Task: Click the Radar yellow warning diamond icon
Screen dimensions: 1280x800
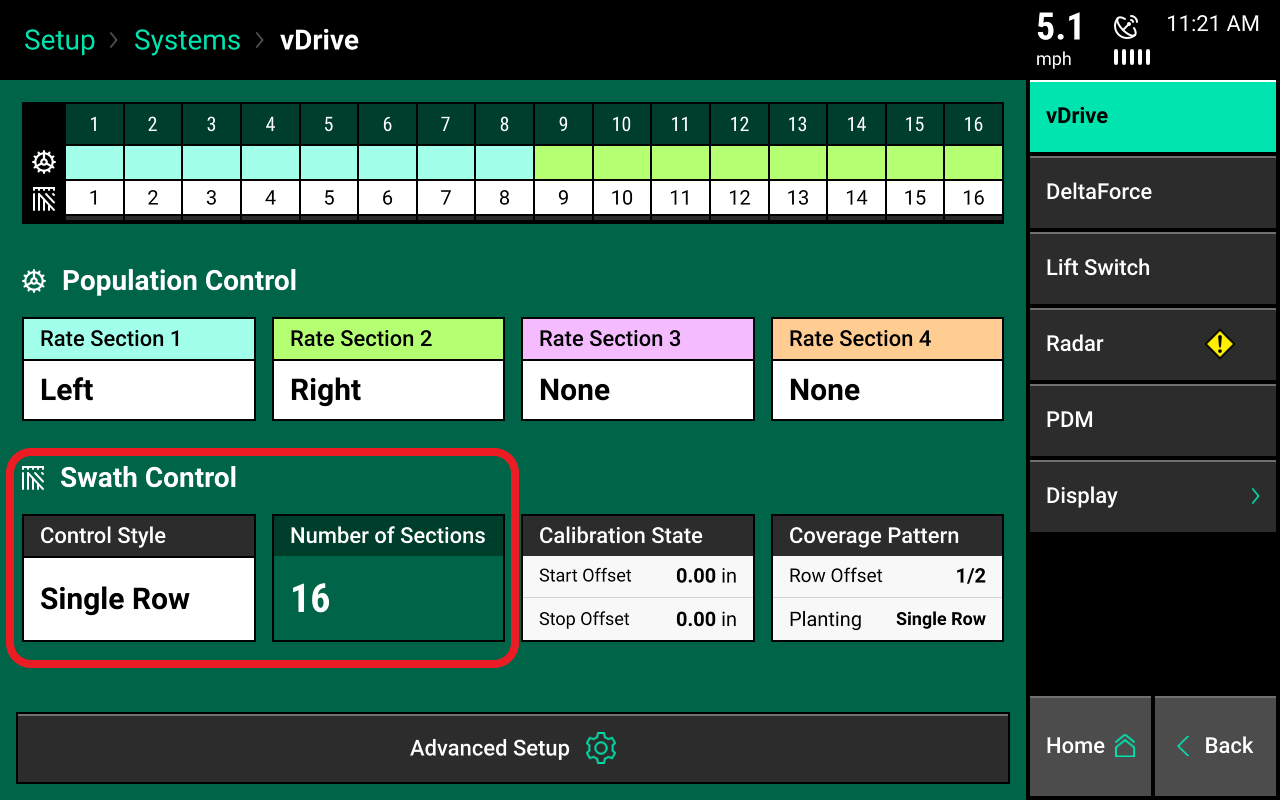Action: pyautogui.click(x=1220, y=344)
